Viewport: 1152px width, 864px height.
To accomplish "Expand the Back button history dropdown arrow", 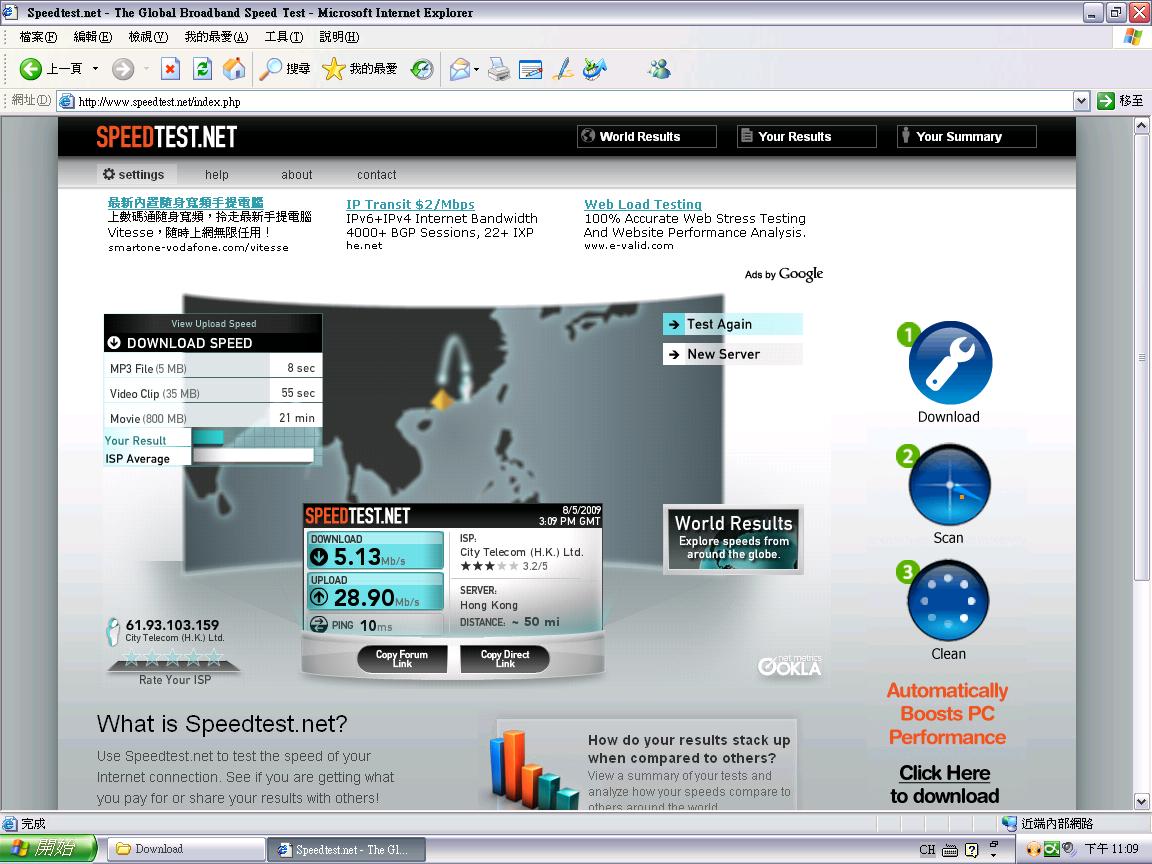I will pyautogui.click(x=96, y=69).
